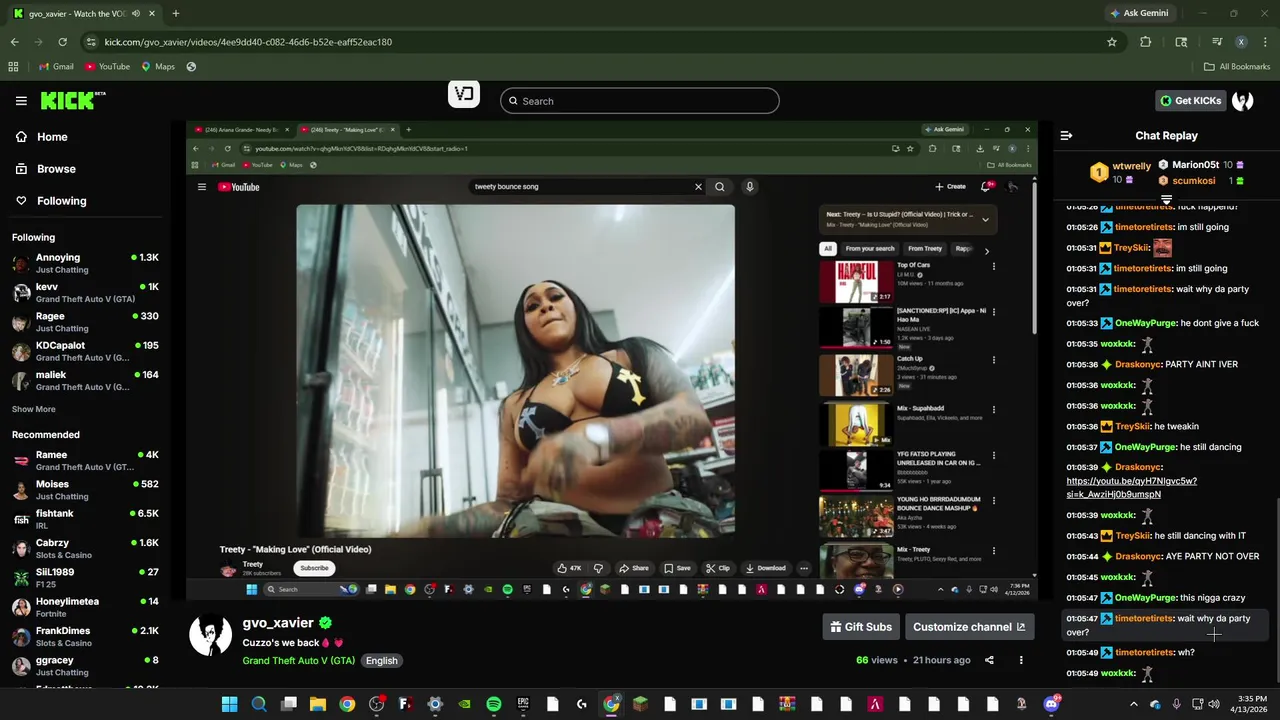
Task: Open a new Chrome tab
Action: click(175, 13)
